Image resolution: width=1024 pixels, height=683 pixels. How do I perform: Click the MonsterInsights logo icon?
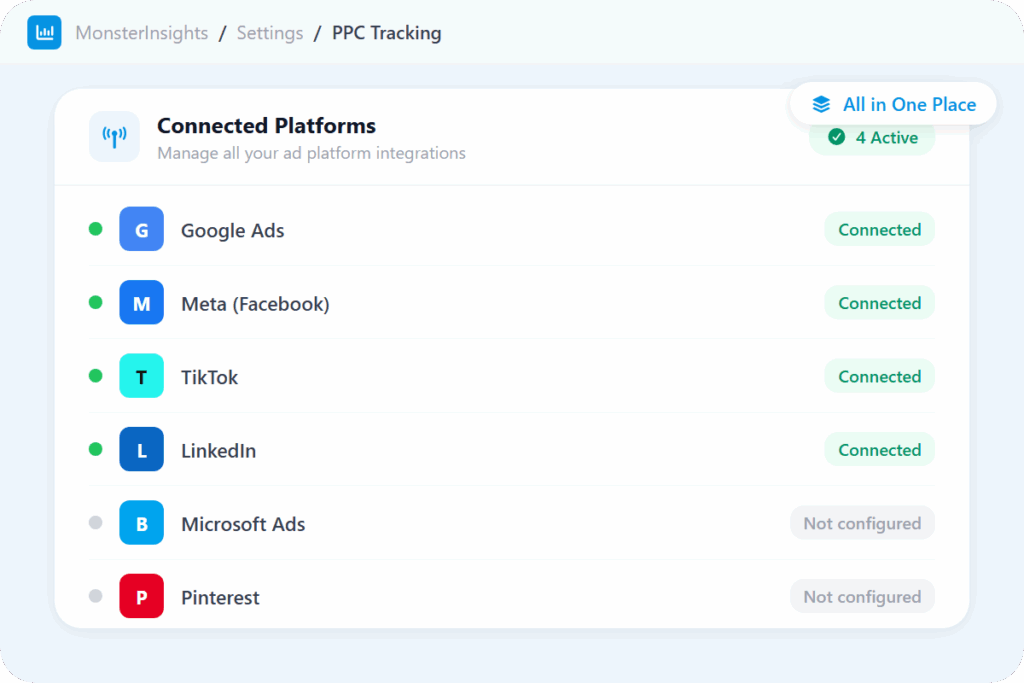tap(44, 33)
